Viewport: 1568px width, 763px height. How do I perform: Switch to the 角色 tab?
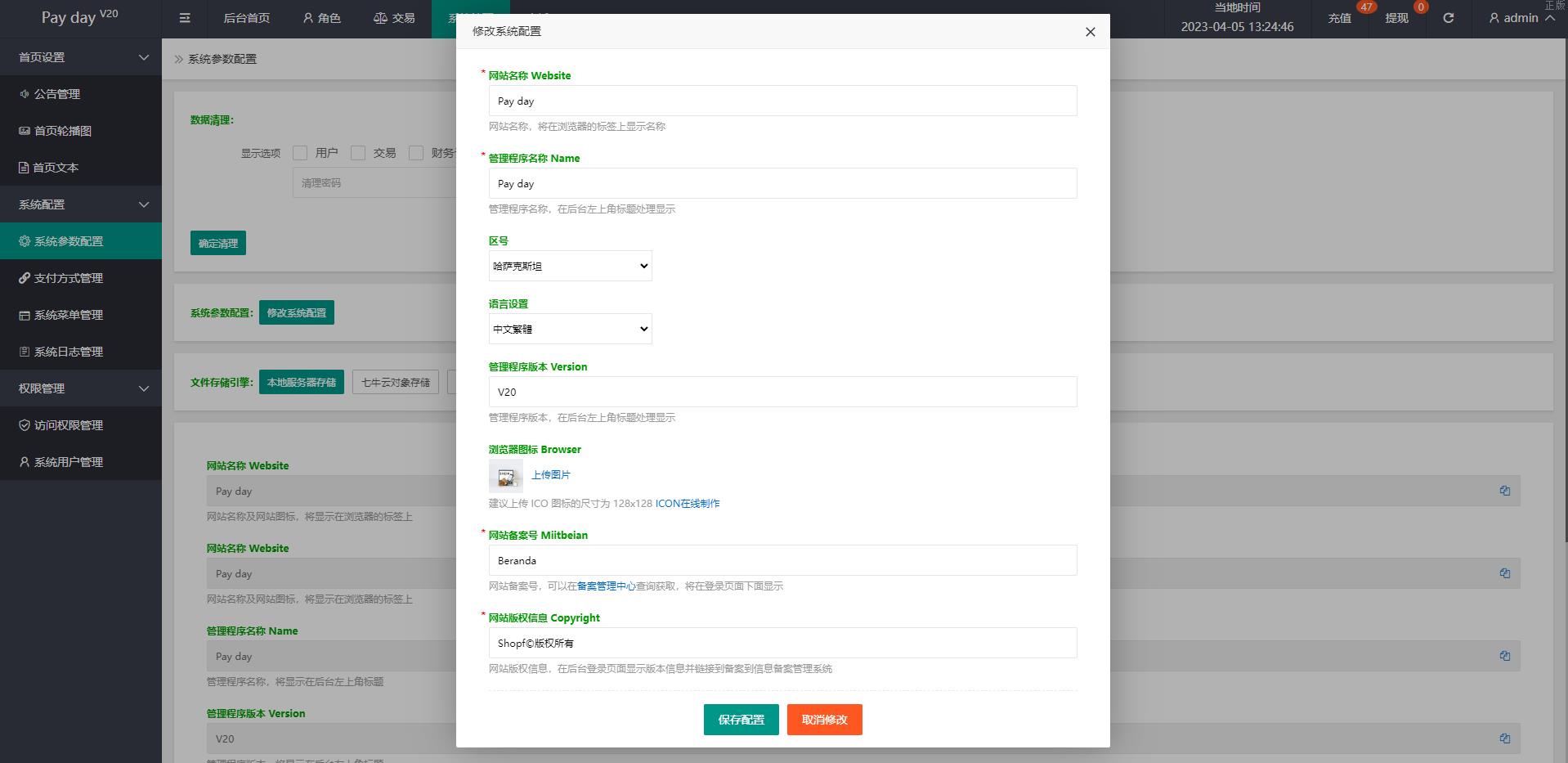pos(321,18)
